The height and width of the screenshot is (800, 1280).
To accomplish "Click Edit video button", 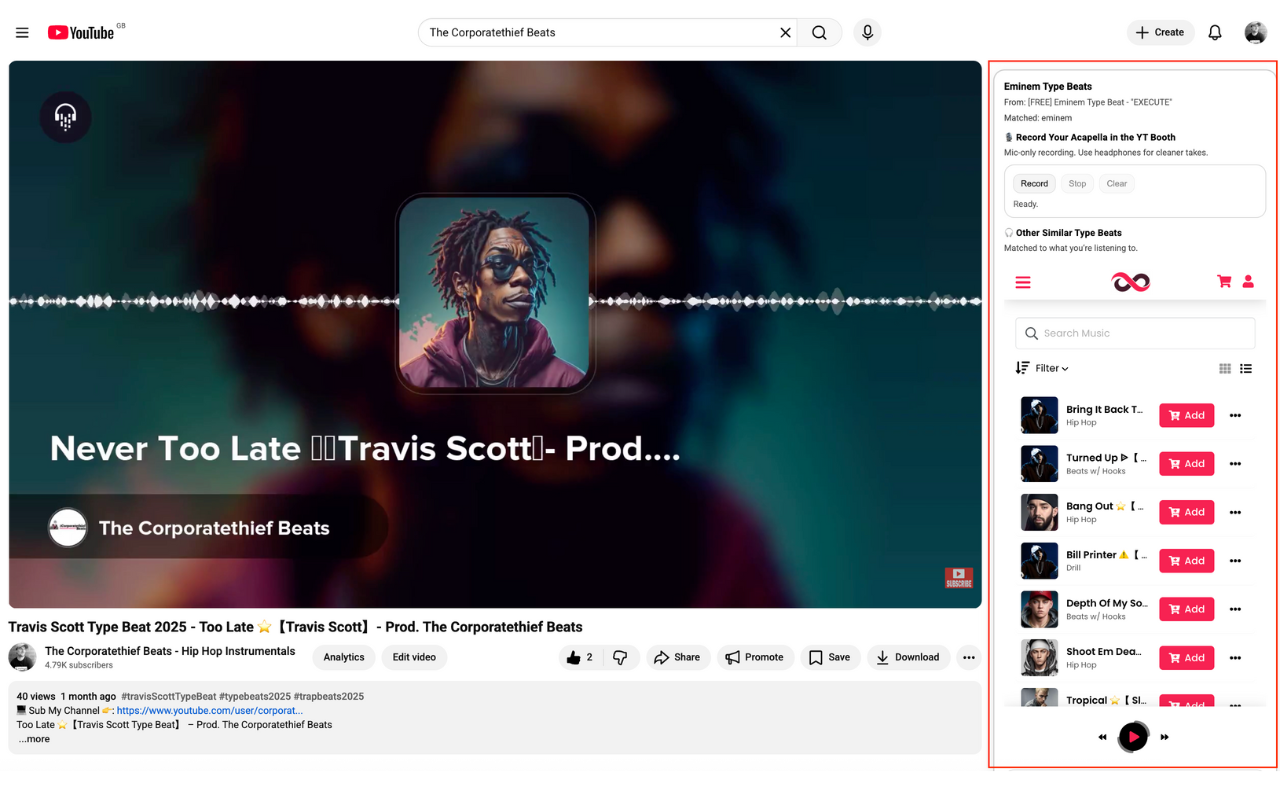I will pos(414,657).
